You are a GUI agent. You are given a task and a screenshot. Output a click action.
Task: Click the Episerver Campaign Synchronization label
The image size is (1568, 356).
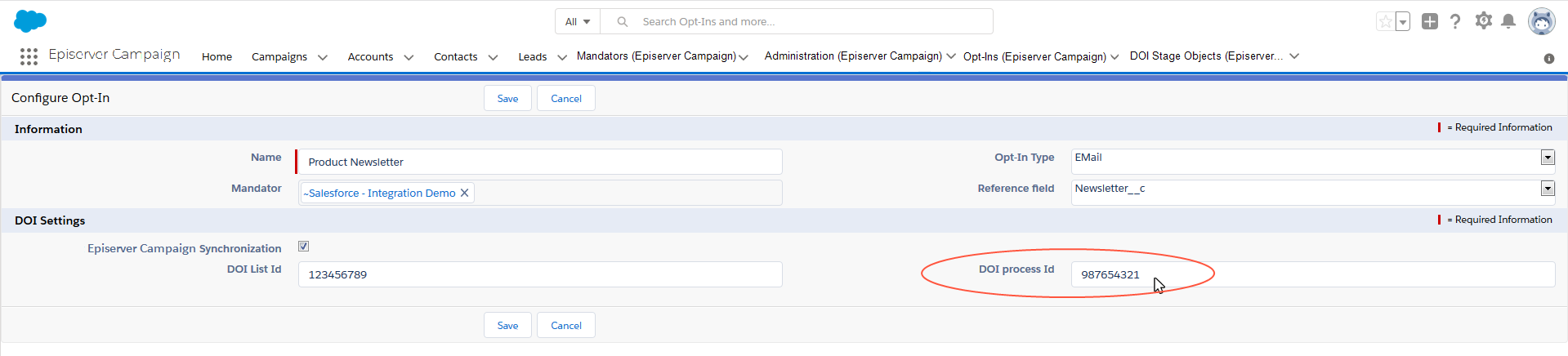pyautogui.click(x=185, y=248)
